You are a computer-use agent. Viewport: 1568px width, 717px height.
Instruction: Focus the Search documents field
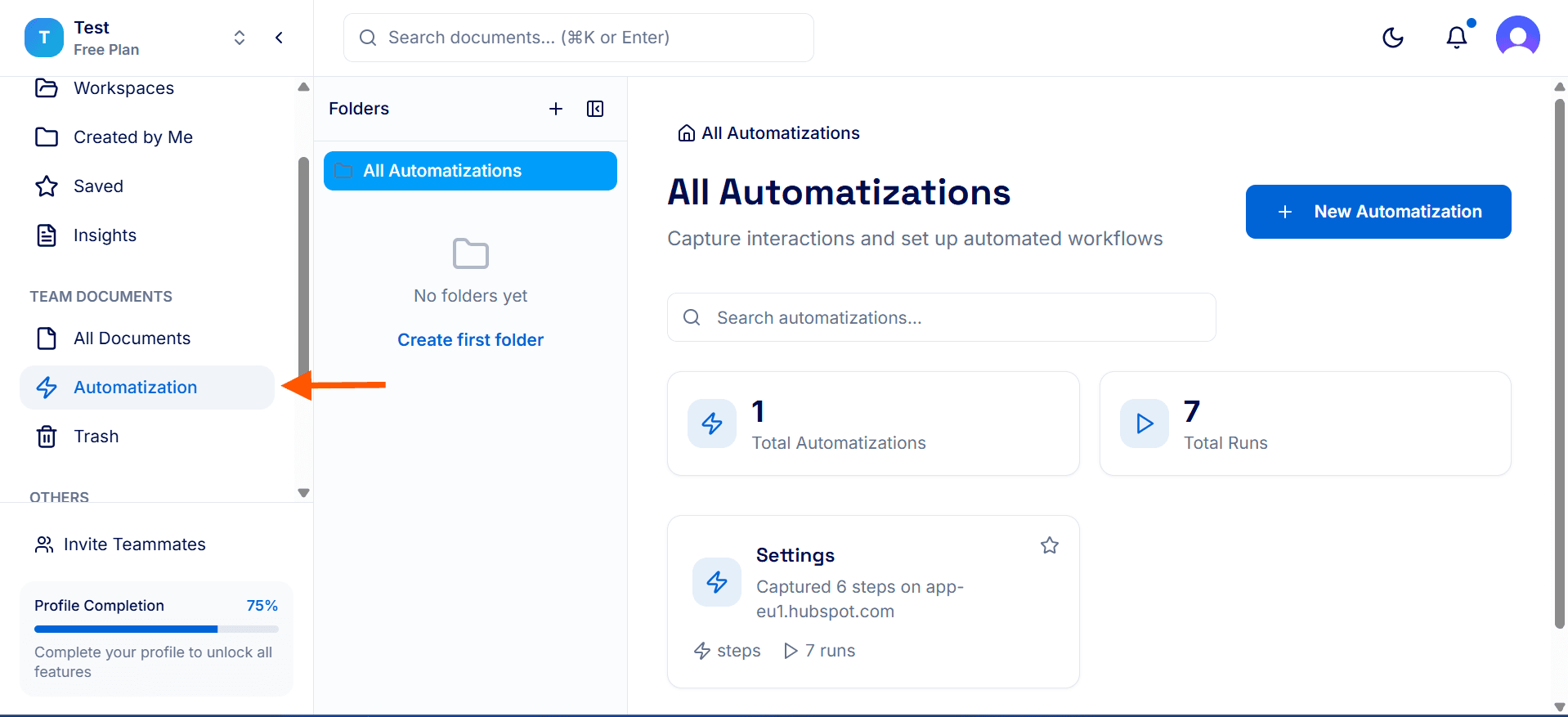coord(579,38)
